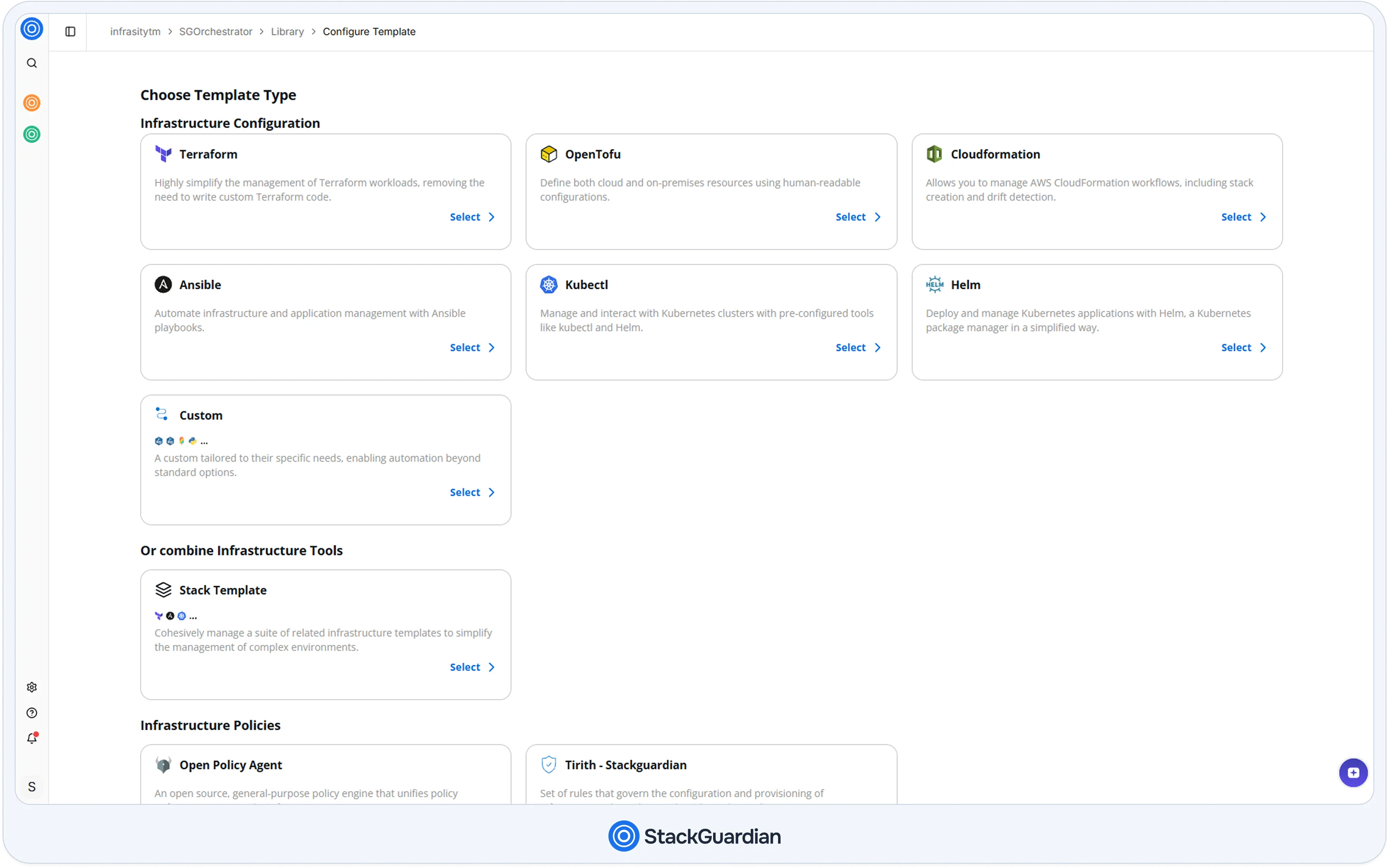
Task: Click the Stack Template tool icons row
Action: tap(175, 616)
